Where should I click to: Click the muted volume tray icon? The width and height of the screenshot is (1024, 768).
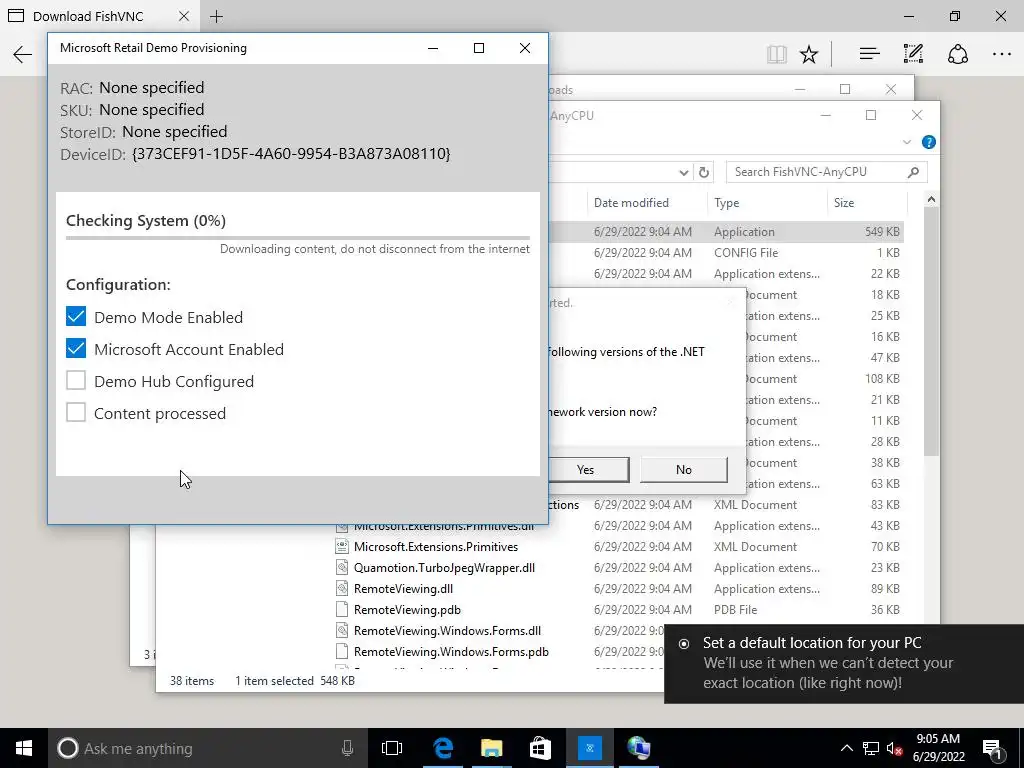point(894,748)
